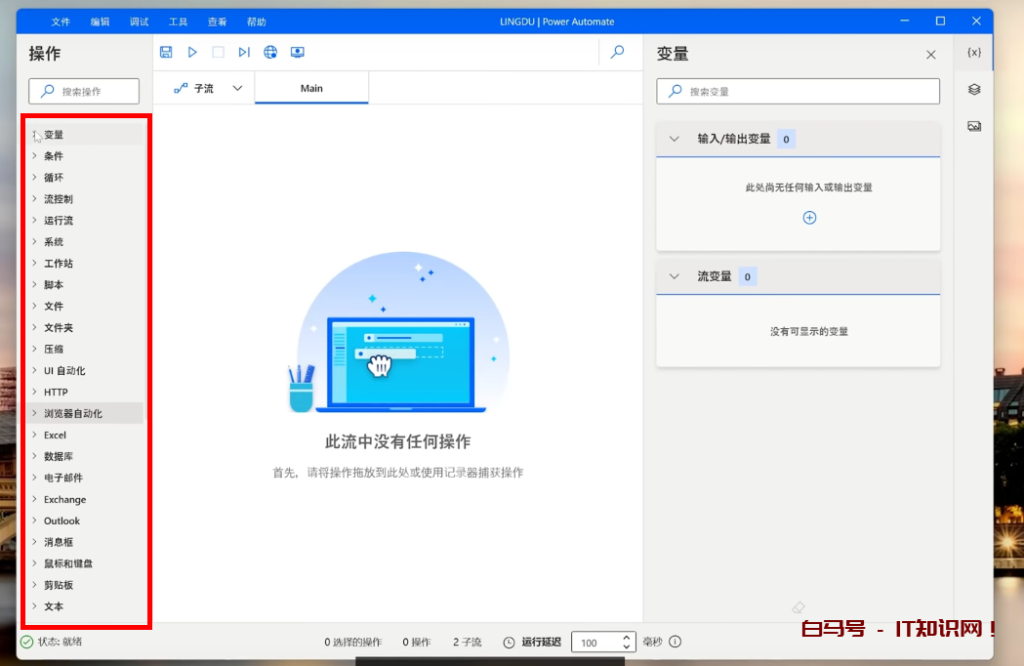This screenshot has height=666, width=1024.
Task: Collapse the 输入/输出变量 section
Action: (x=674, y=139)
